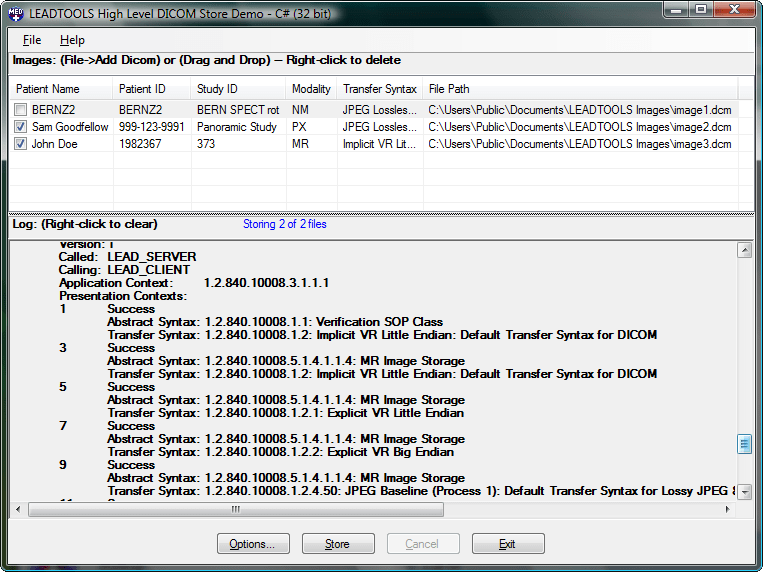The height and width of the screenshot is (572, 763).
Task: Click horizontal scrollbar right arrow in log
Action: click(x=727, y=509)
